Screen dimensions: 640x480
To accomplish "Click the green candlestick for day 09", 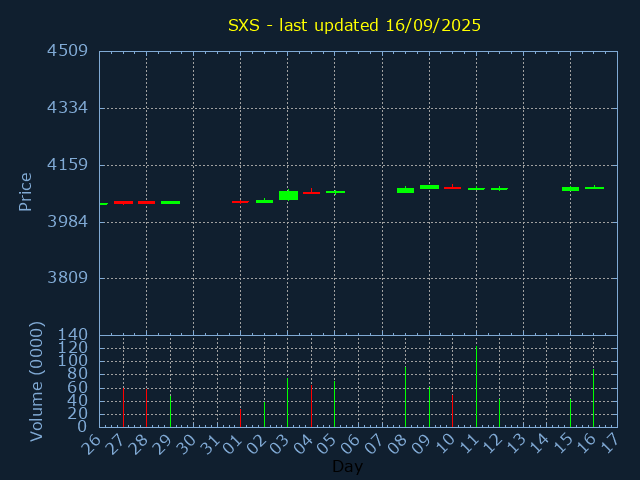I will [429, 187].
